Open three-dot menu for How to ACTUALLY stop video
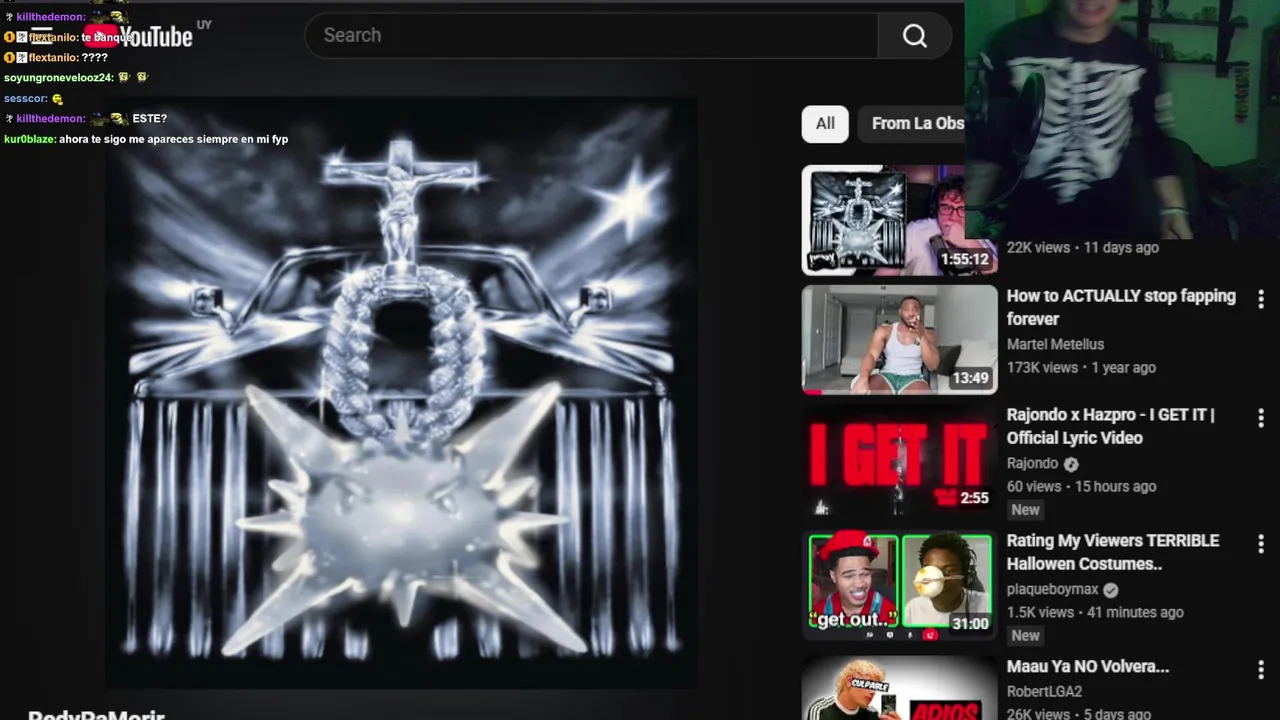Viewport: 1280px width, 720px height. pos(1260,299)
